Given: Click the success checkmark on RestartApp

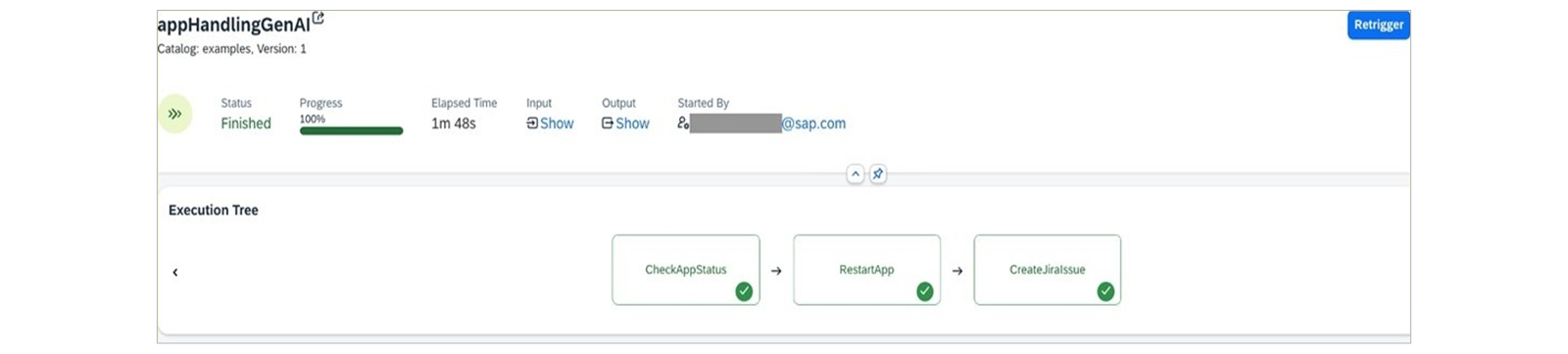Looking at the screenshot, I should click(x=924, y=291).
